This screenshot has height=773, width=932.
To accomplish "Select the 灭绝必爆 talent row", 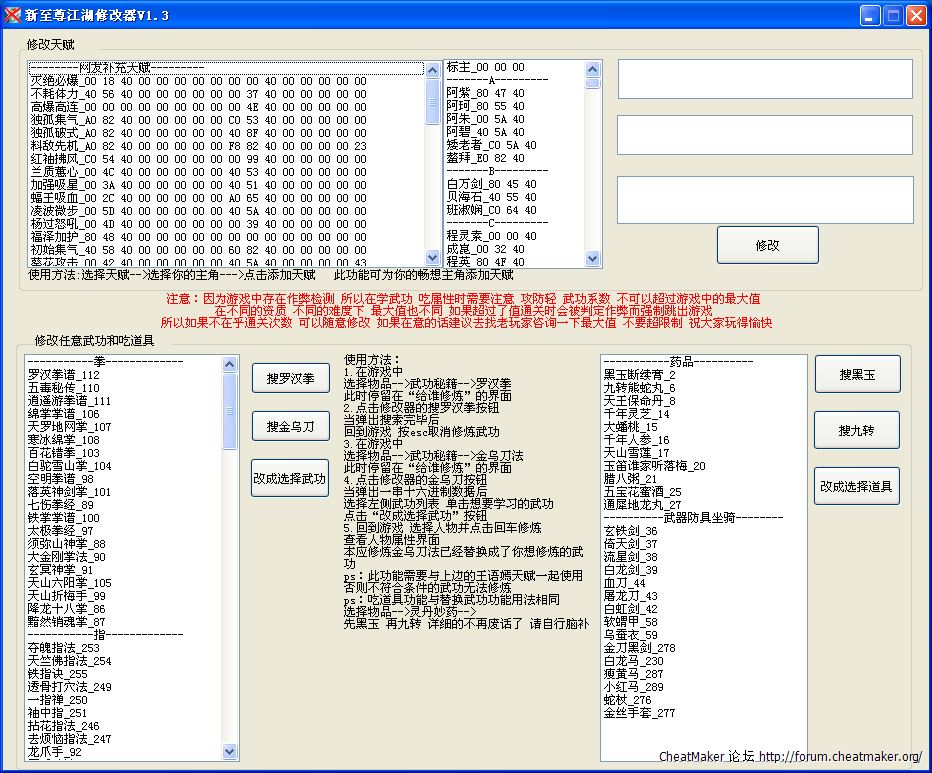I will [x=200, y=81].
